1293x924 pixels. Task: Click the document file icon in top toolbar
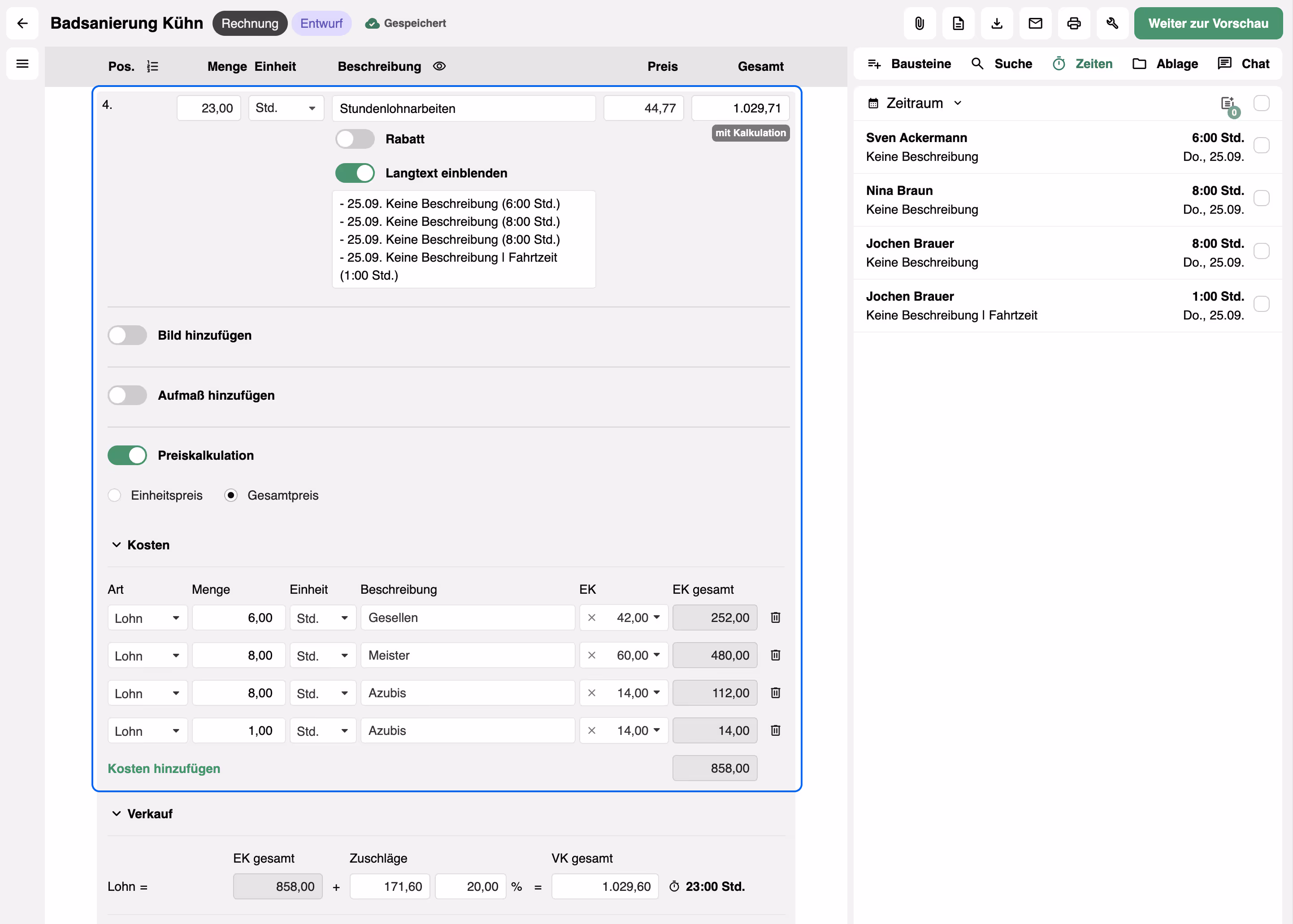point(958,23)
